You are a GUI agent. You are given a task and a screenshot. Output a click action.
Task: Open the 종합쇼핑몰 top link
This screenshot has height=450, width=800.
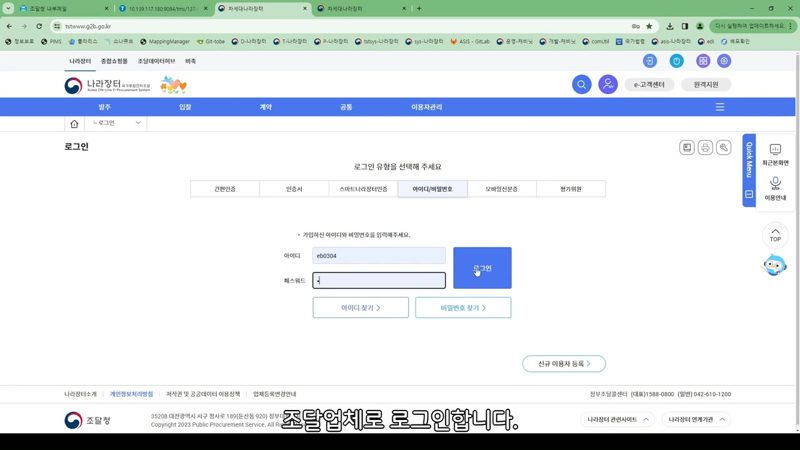[x=114, y=61]
